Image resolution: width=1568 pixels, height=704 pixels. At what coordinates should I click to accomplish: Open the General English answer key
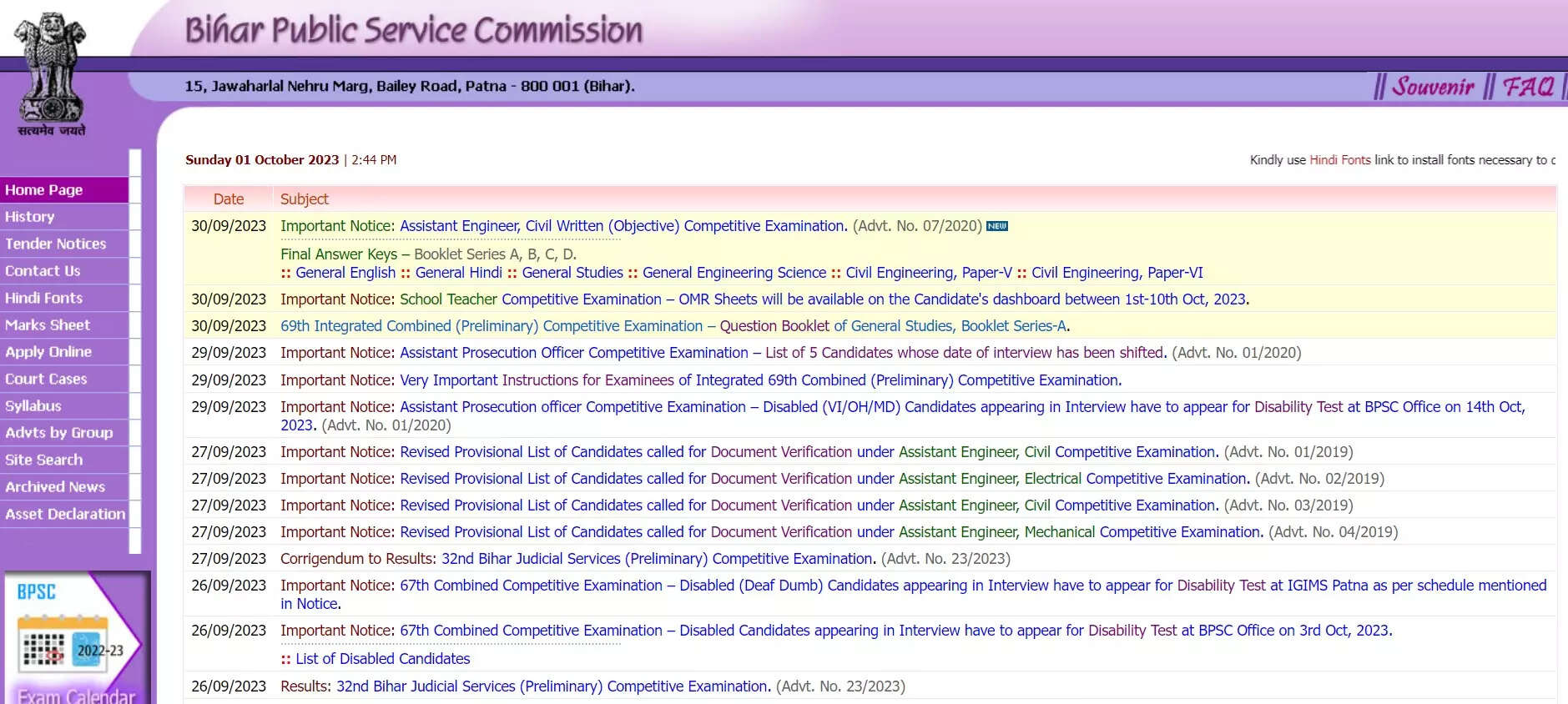point(345,273)
